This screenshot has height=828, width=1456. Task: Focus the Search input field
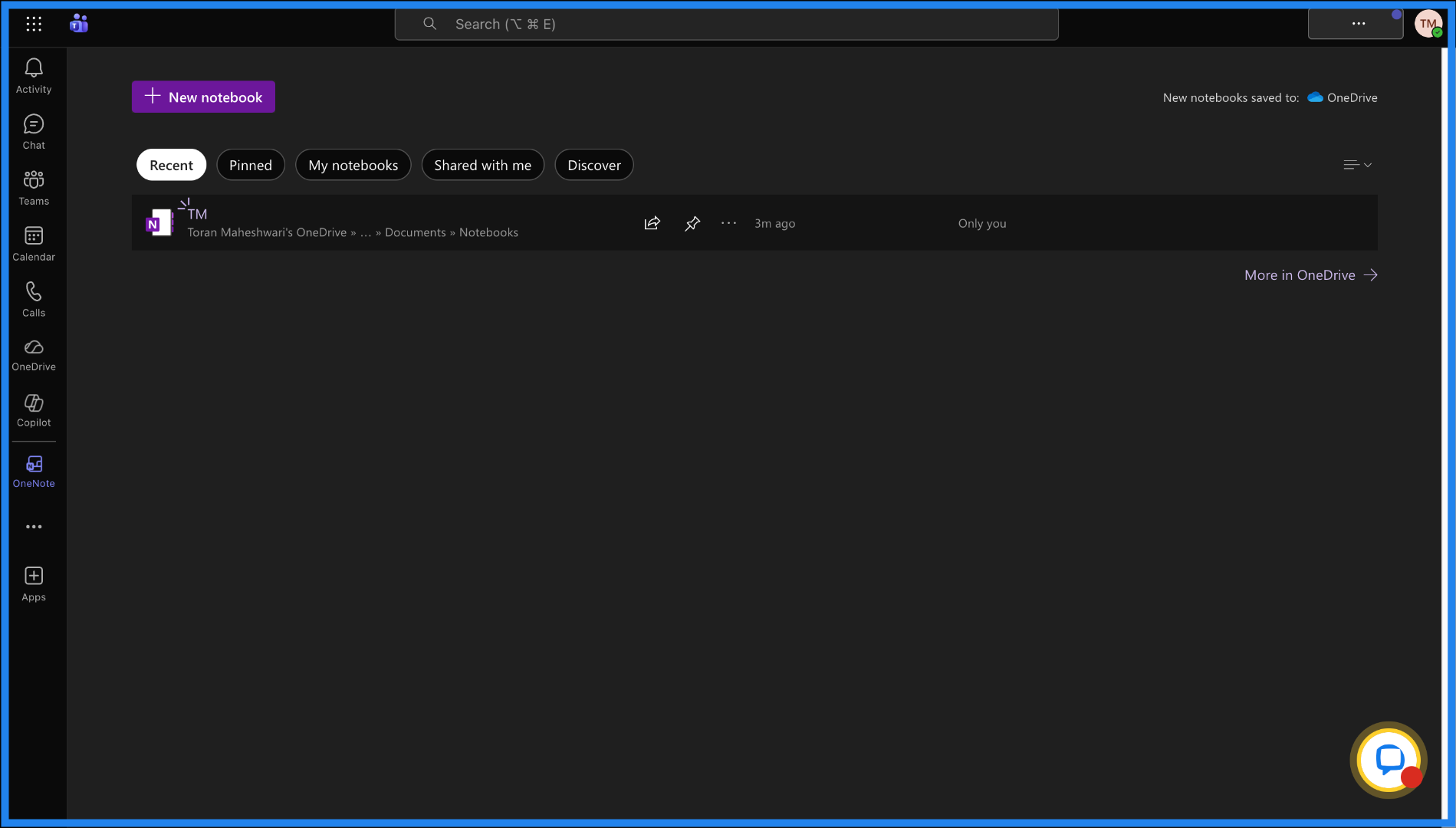[726, 24]
